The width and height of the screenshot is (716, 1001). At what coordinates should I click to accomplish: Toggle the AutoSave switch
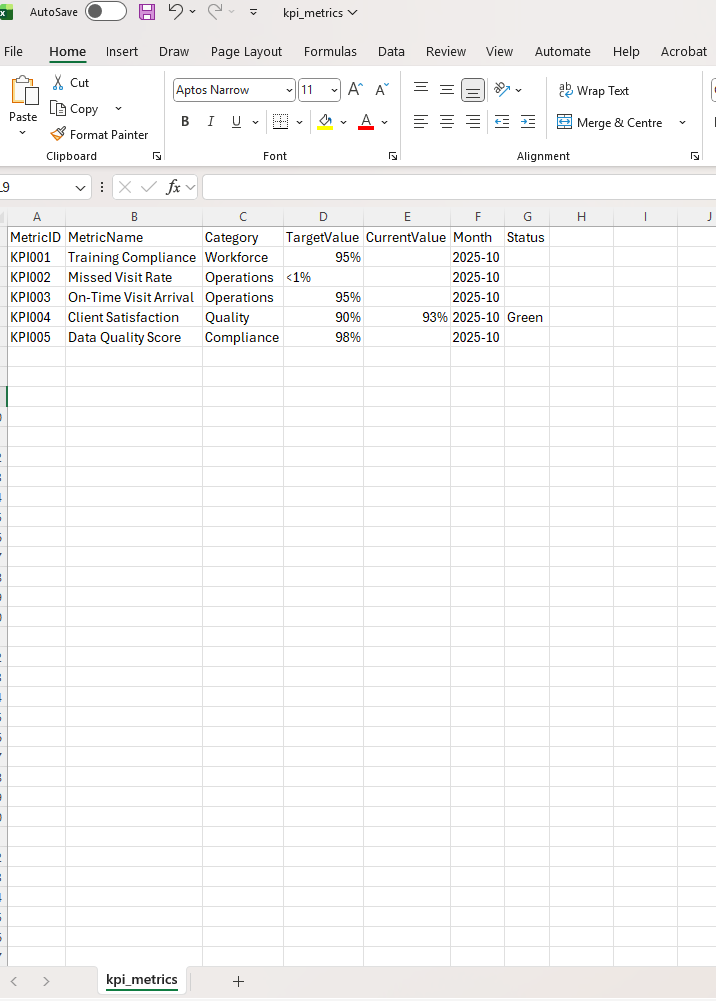[106, 11]
